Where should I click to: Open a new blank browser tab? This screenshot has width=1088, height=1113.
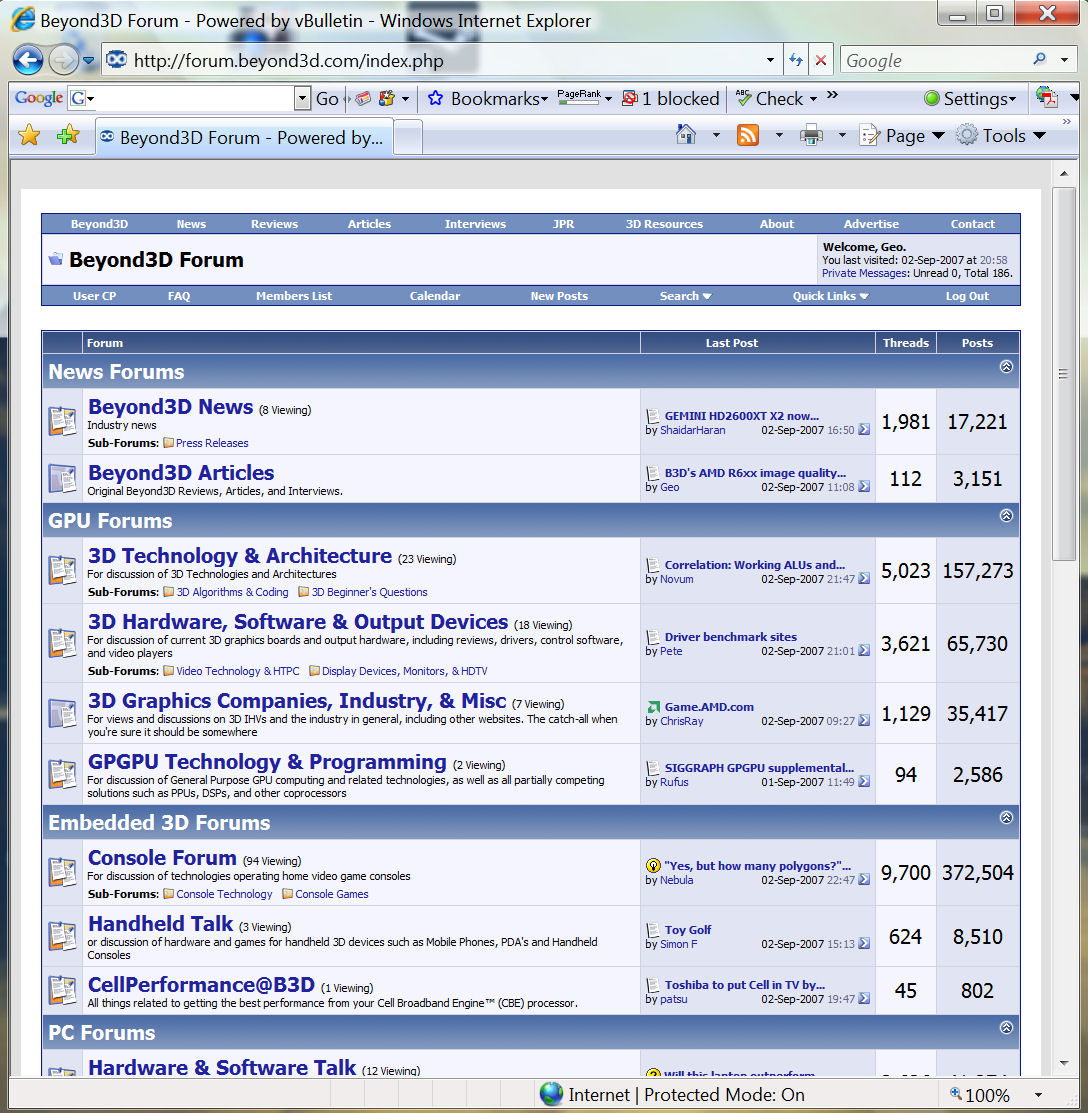click(408, 137)
